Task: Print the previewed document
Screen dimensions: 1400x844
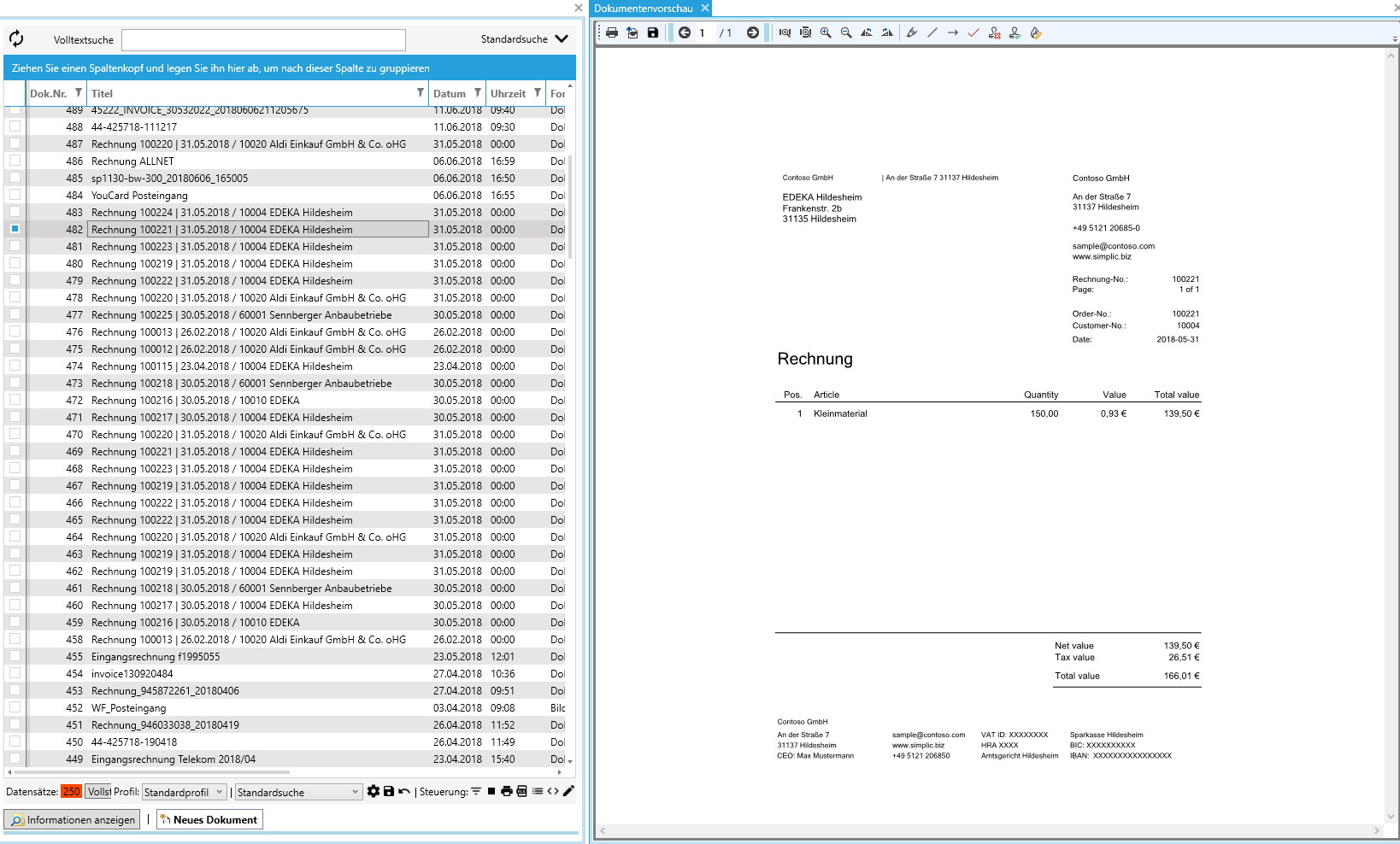Action: click(612, 32)
